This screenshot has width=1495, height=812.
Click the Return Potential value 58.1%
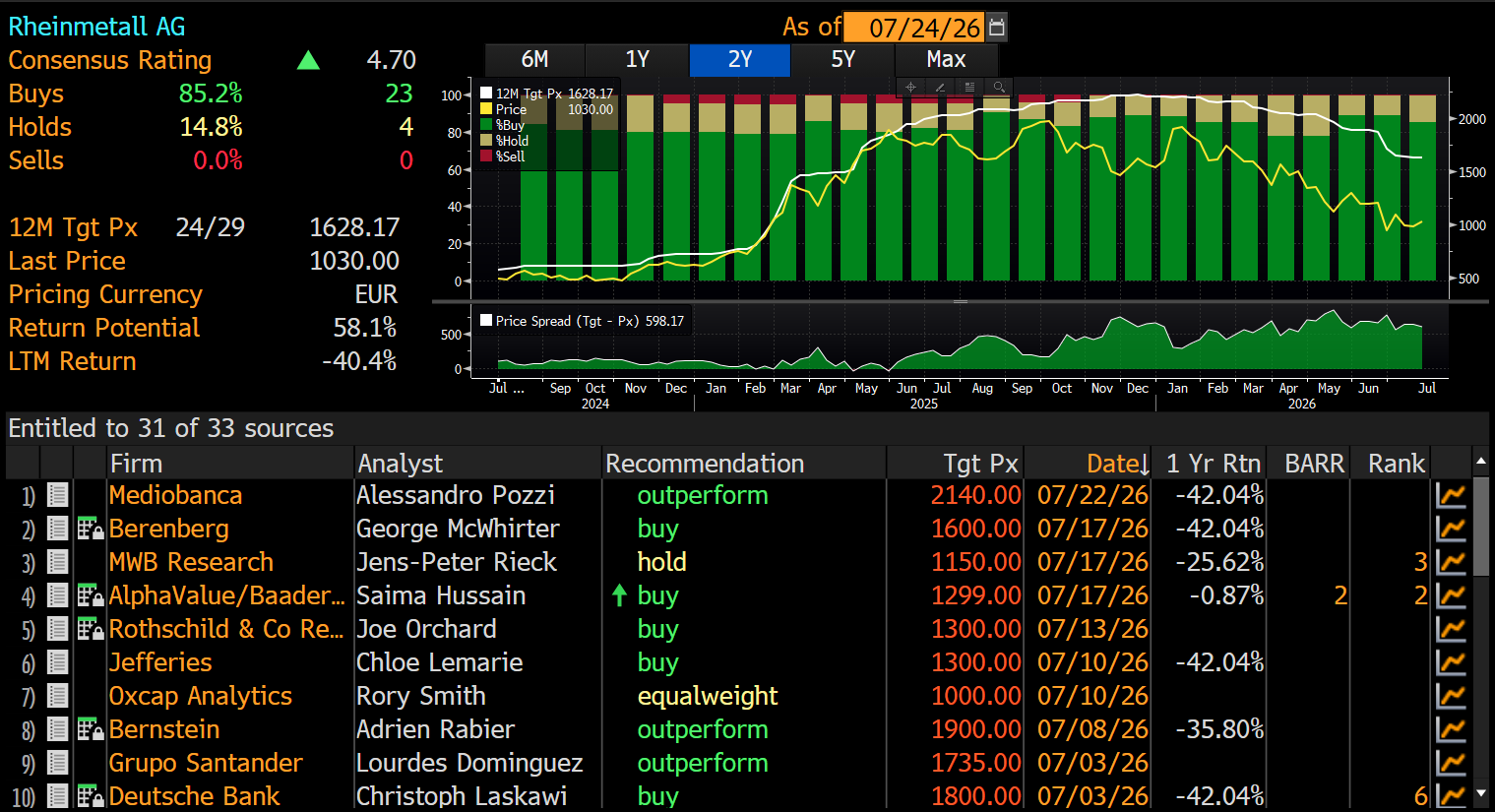tap(365, 328)
